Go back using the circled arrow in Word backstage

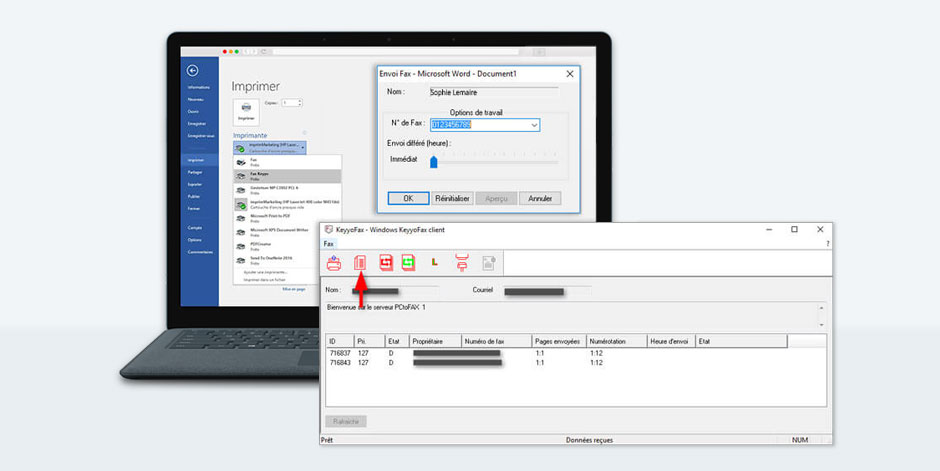[192, 71]
